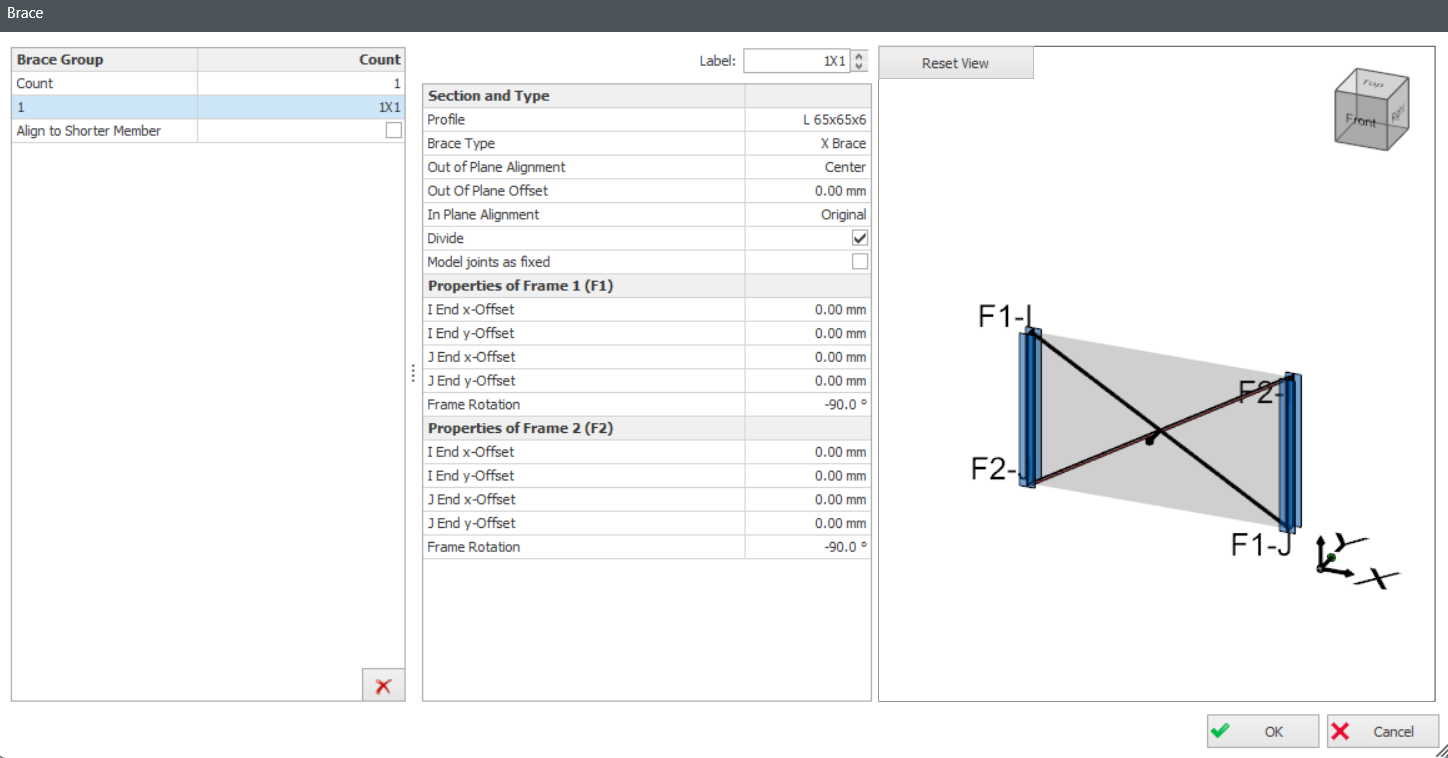Click the red X delete brace group button

383,686
